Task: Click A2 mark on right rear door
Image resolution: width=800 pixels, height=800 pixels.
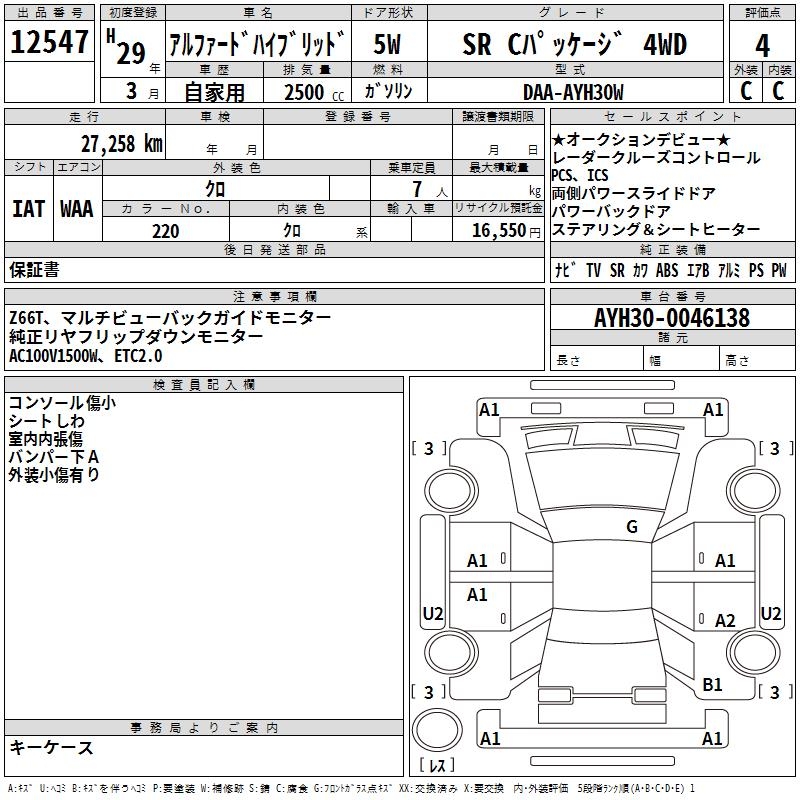Action: [724, 620]
